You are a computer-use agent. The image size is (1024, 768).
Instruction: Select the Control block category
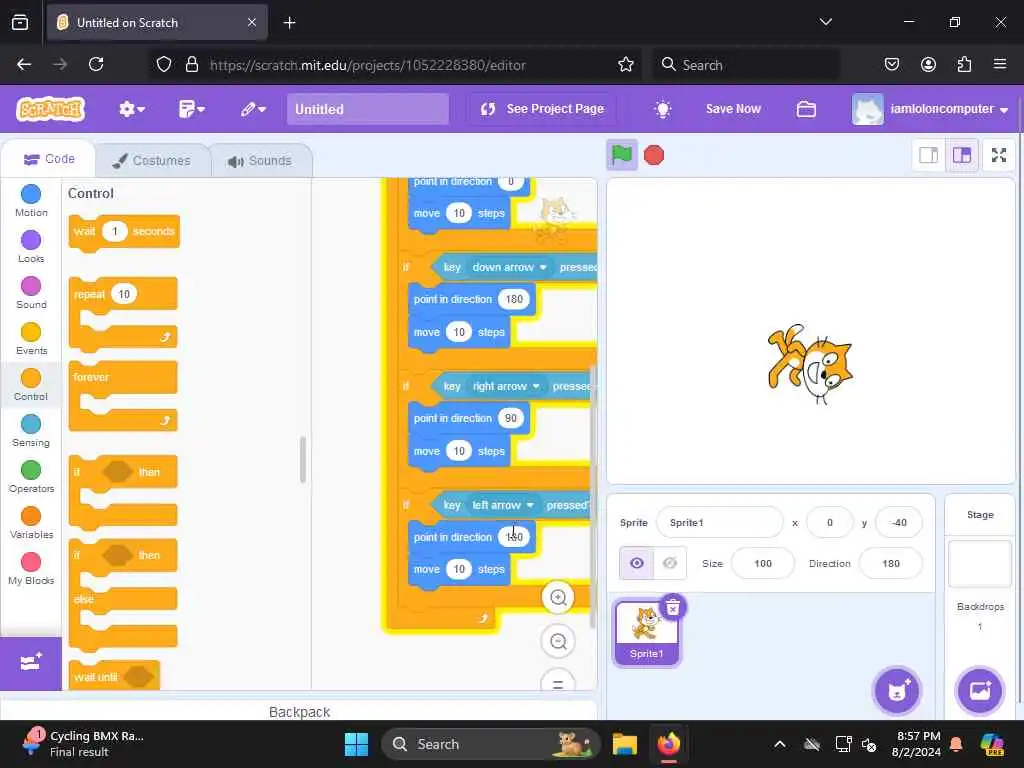click(x=31, y=385)
